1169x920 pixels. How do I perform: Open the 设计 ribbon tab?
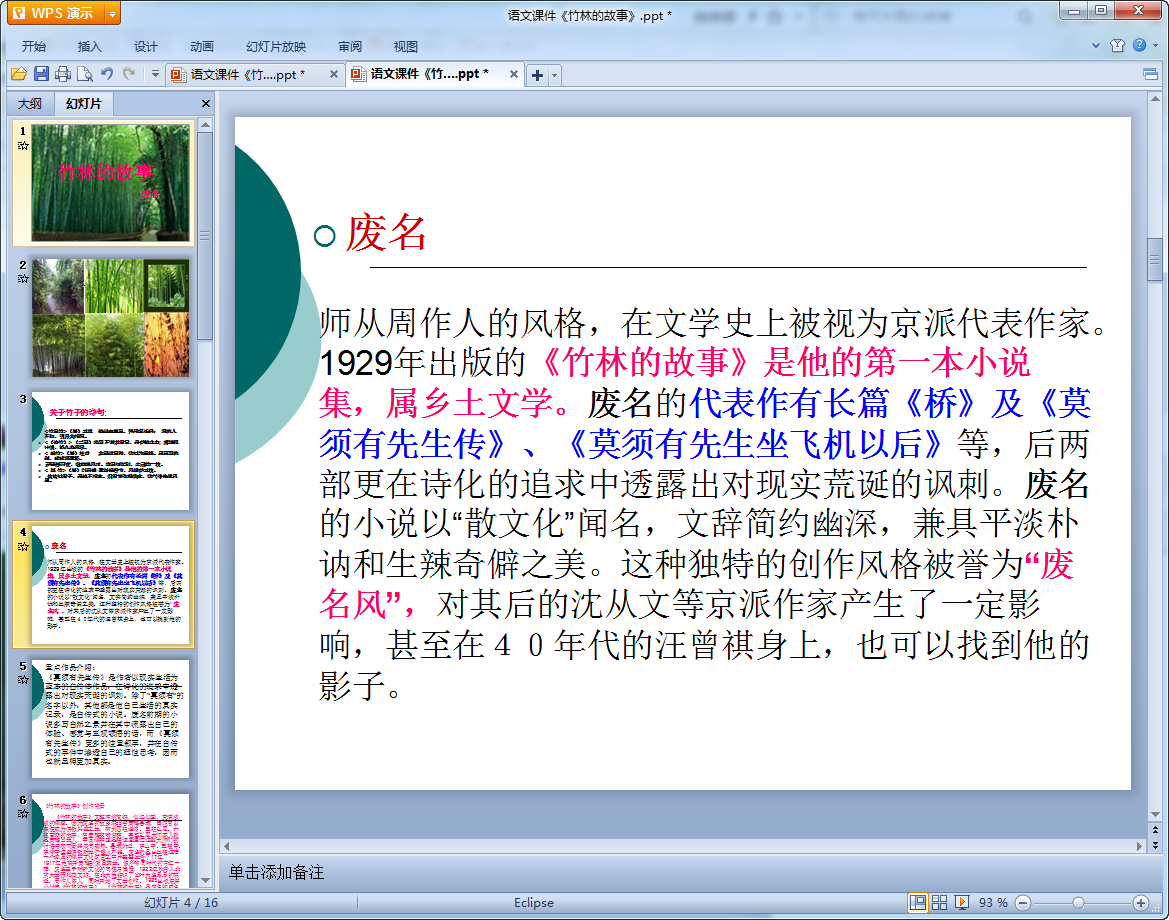(145, 46)
